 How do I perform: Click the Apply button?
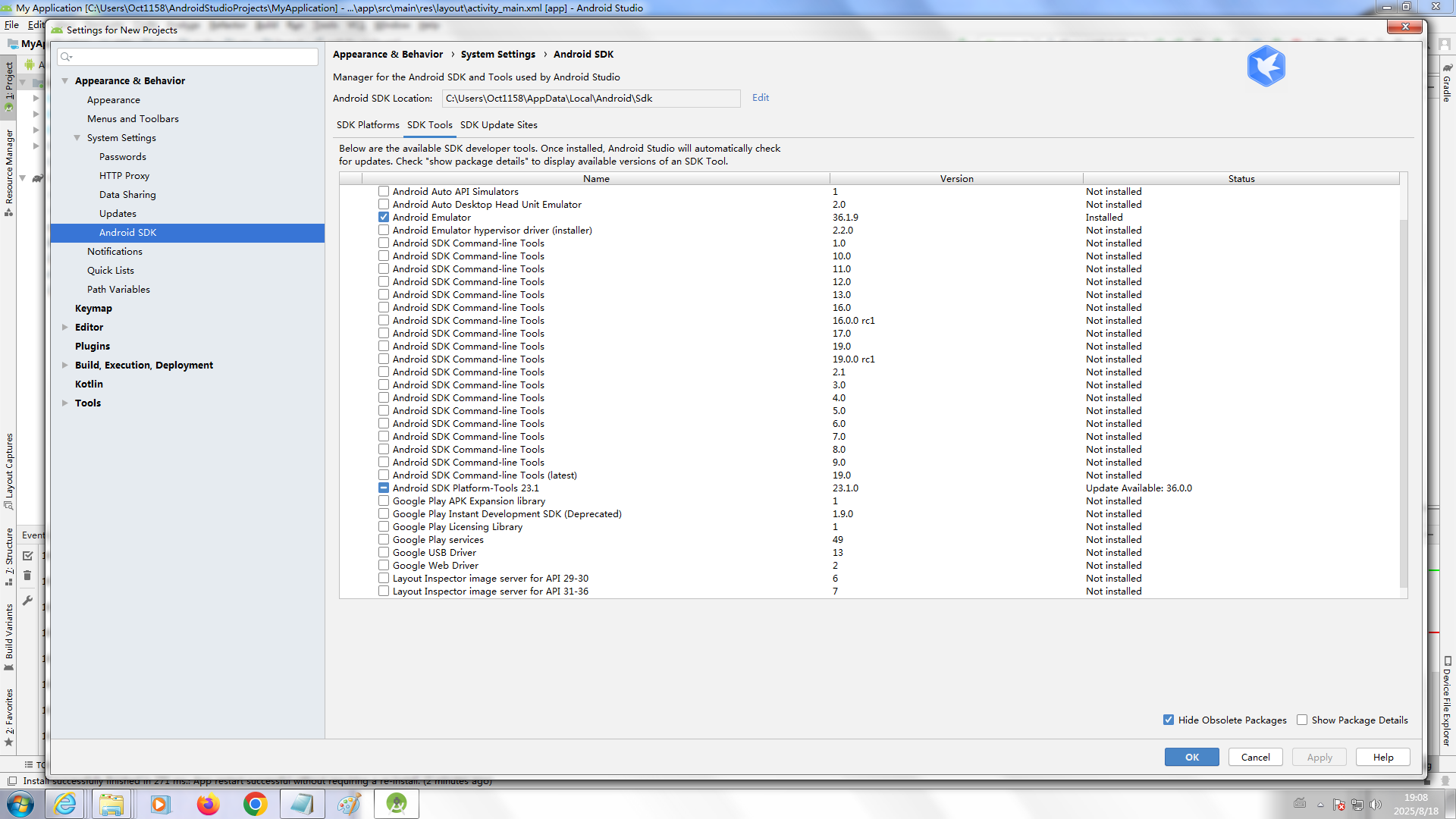1319,757
